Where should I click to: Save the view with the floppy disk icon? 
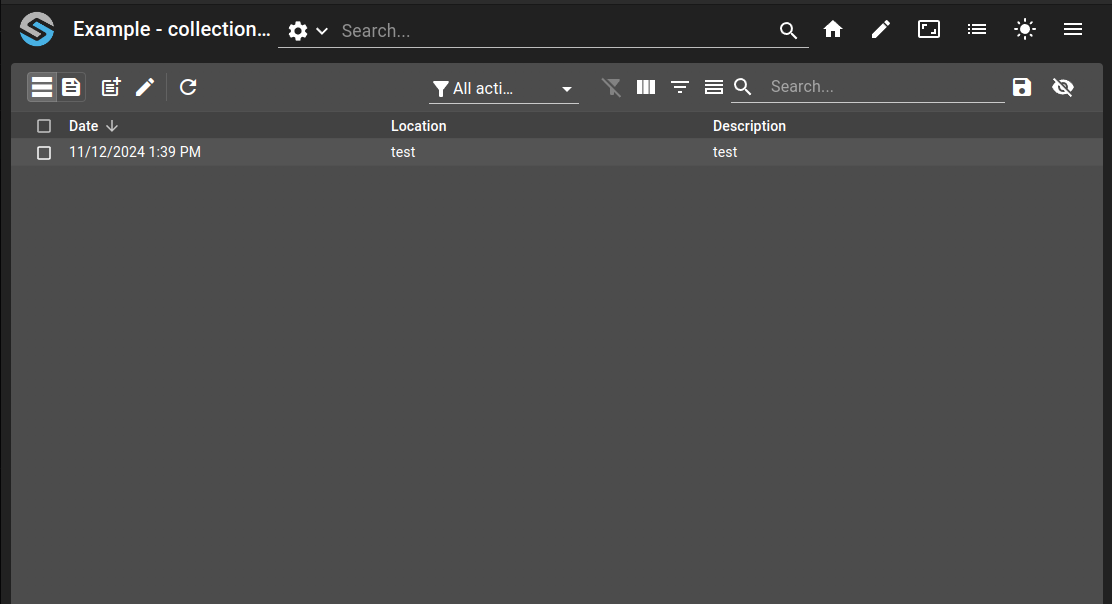point(1021,87)
